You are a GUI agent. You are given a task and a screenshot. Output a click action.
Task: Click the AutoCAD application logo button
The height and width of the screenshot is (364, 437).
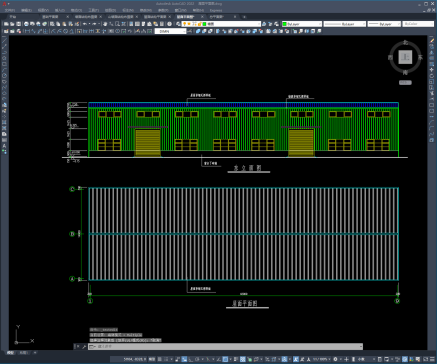point(4,4)
